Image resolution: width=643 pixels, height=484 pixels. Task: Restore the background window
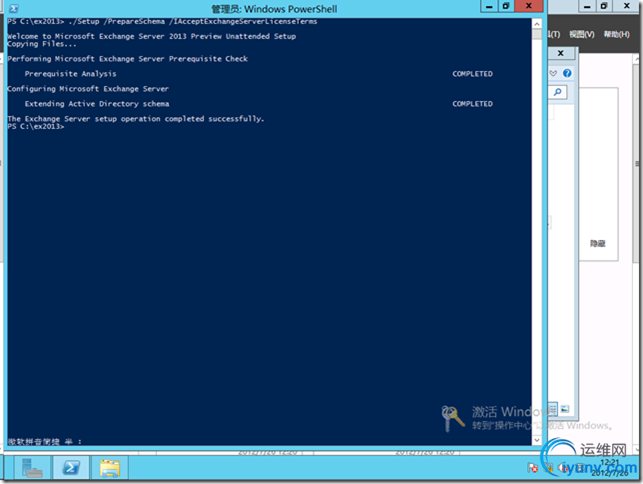[604, 6]
